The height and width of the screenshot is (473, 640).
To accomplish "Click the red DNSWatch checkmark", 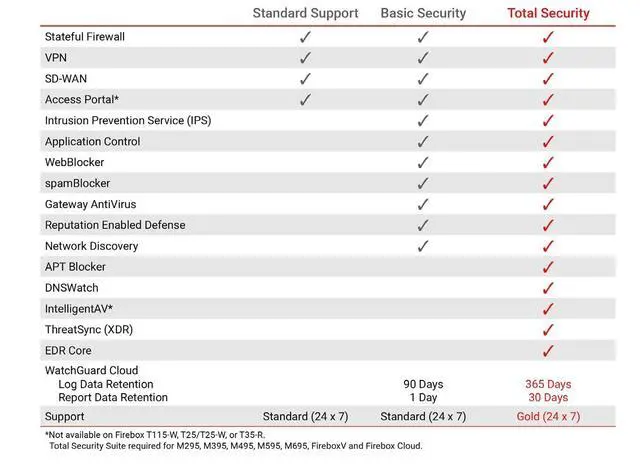I will coord(547,288).
